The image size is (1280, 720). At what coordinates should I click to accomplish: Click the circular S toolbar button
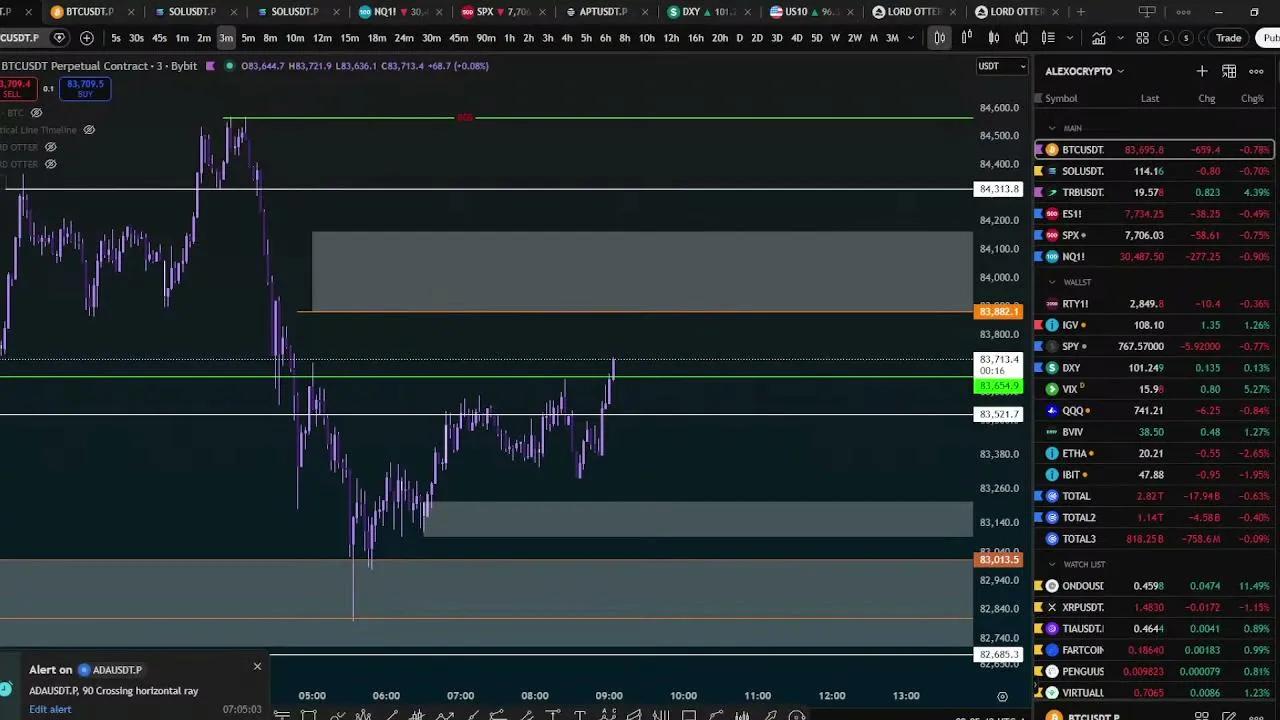point(1186,38)
